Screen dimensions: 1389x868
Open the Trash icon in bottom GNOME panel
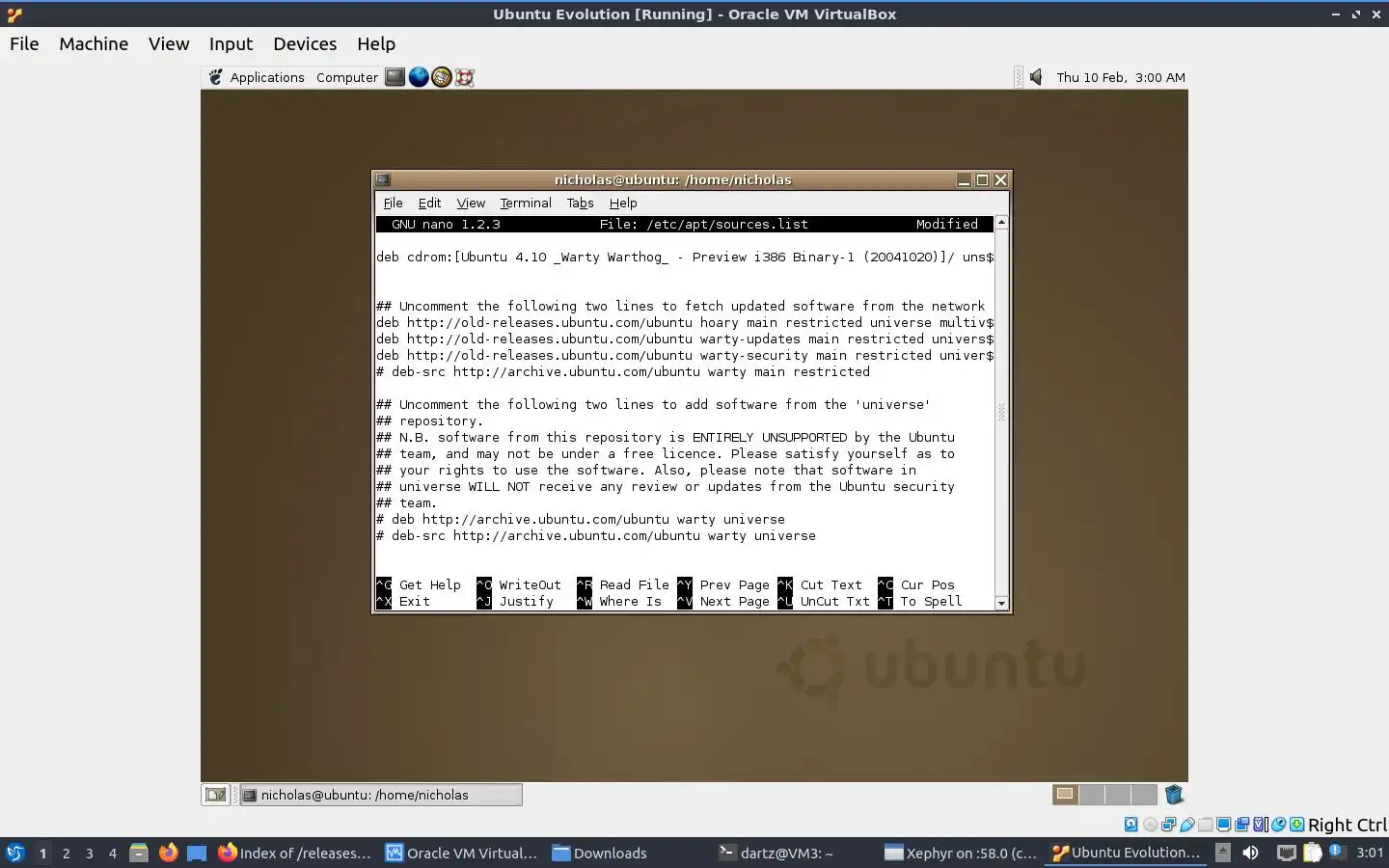tap(1174, 795)
